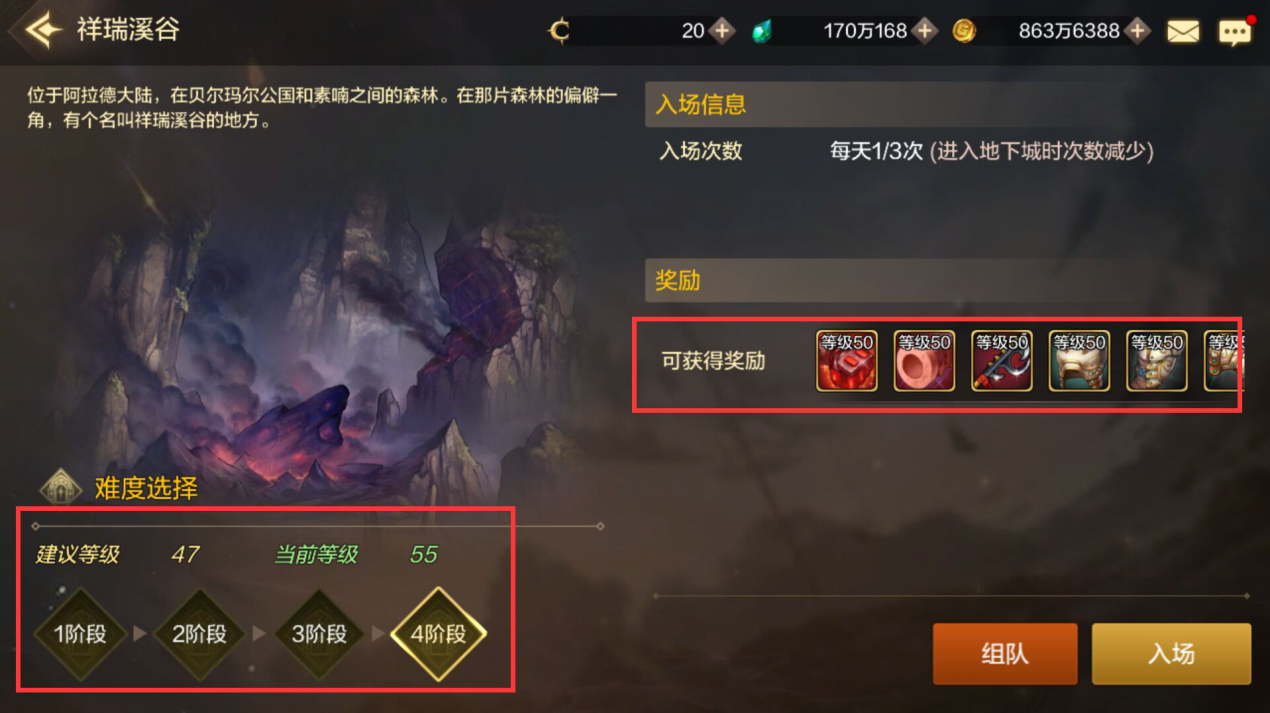Select the red axe weapon reward icon
1270x713 pixels.
pyautogui.click(x=1002, y=360)
